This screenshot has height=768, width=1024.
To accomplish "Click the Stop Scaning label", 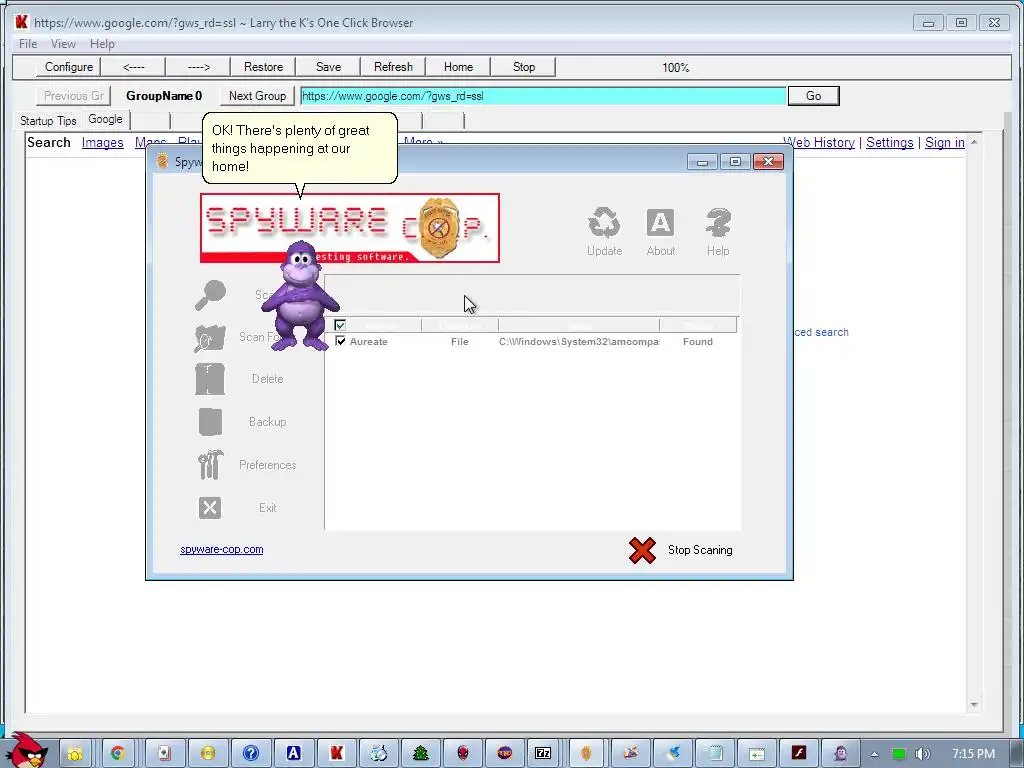I will [700, 550].
